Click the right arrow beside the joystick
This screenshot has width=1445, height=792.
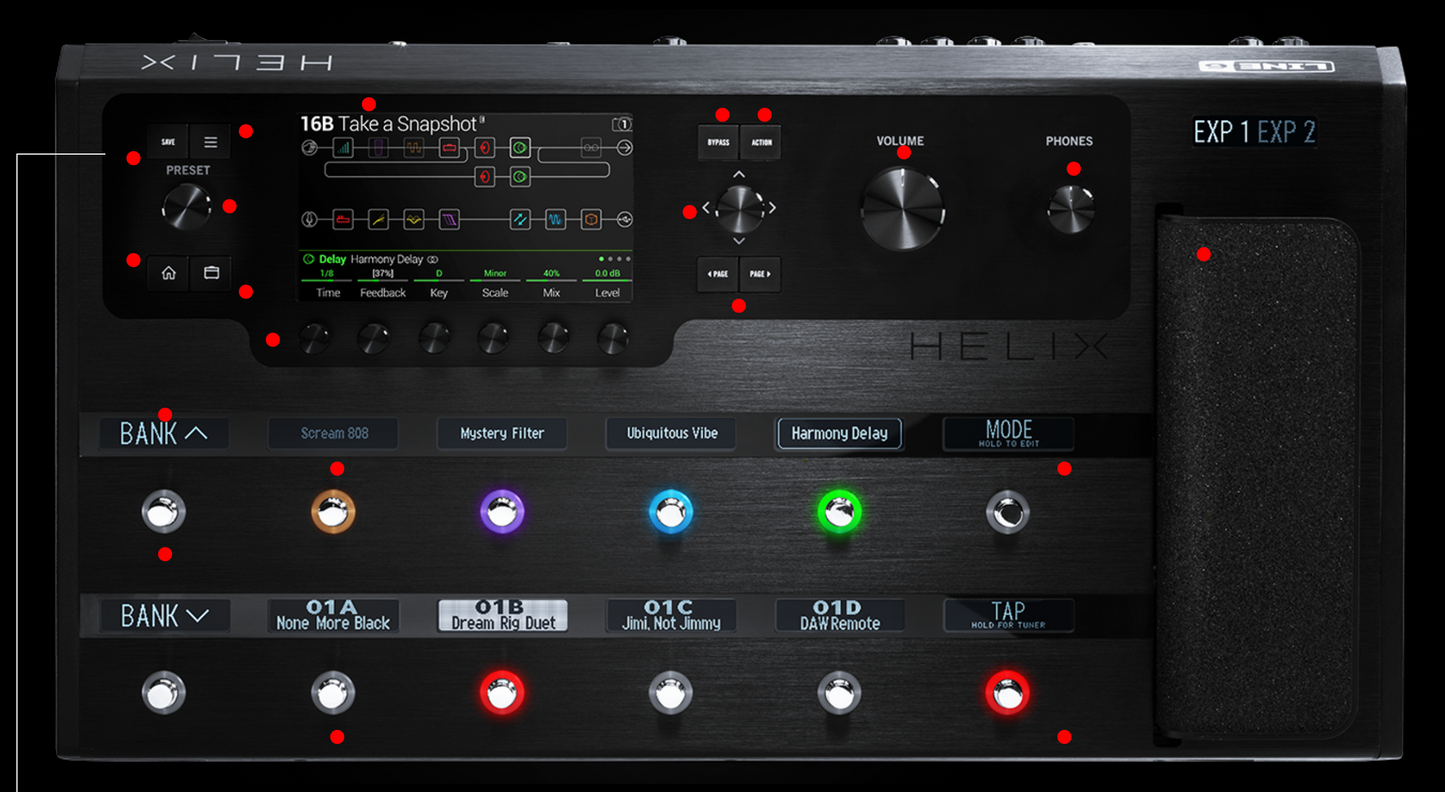coord(771,208)
